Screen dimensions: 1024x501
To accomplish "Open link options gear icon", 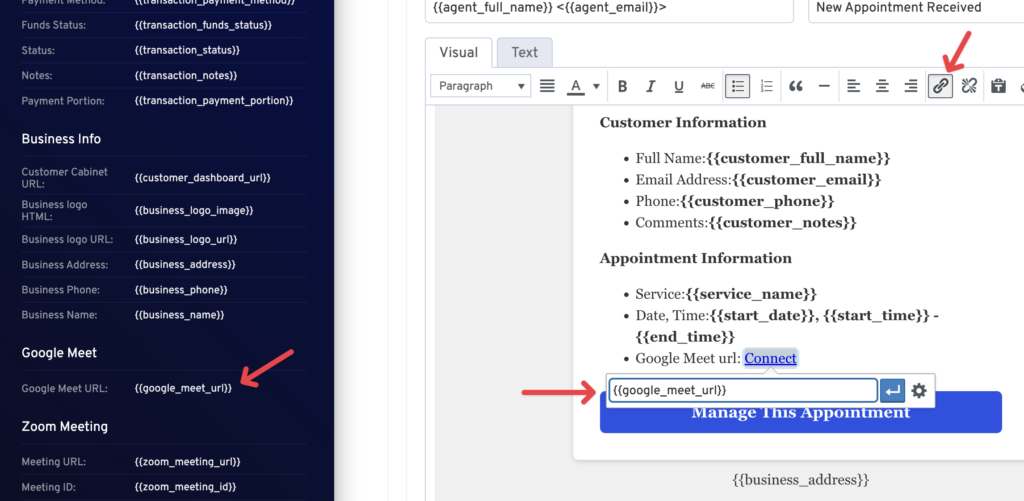I will tap(919, 391).
